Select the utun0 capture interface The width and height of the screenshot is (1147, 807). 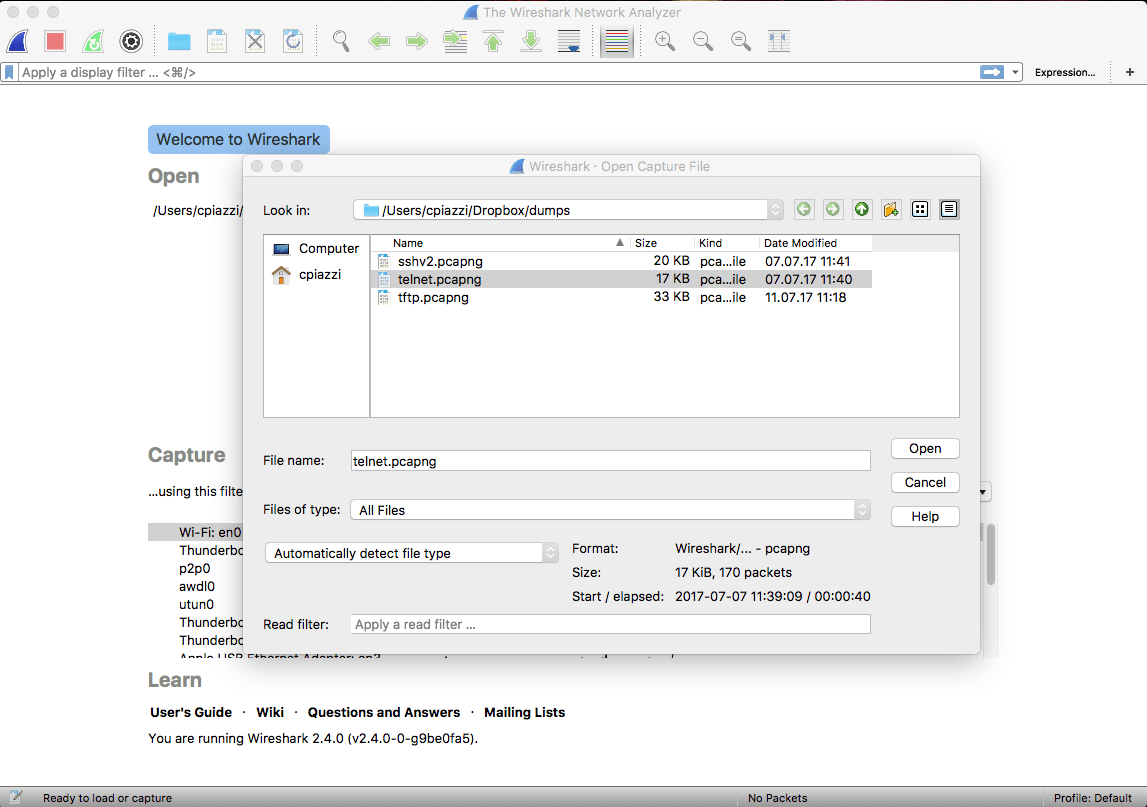(x=196, y=604)
